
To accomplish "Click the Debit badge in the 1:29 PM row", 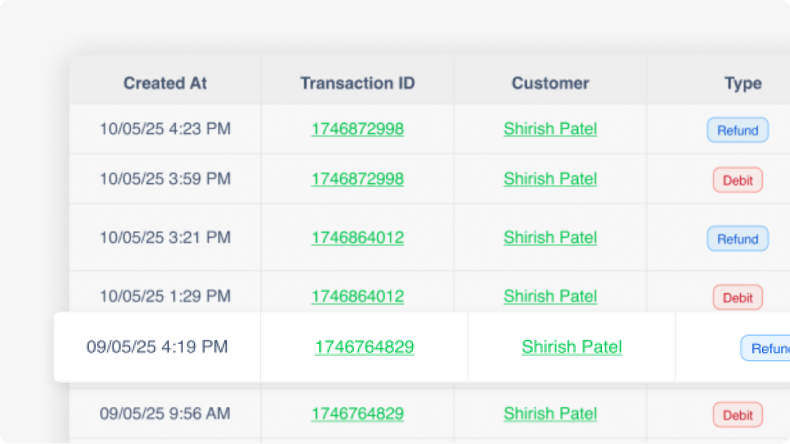I will [x=738, y=297].
